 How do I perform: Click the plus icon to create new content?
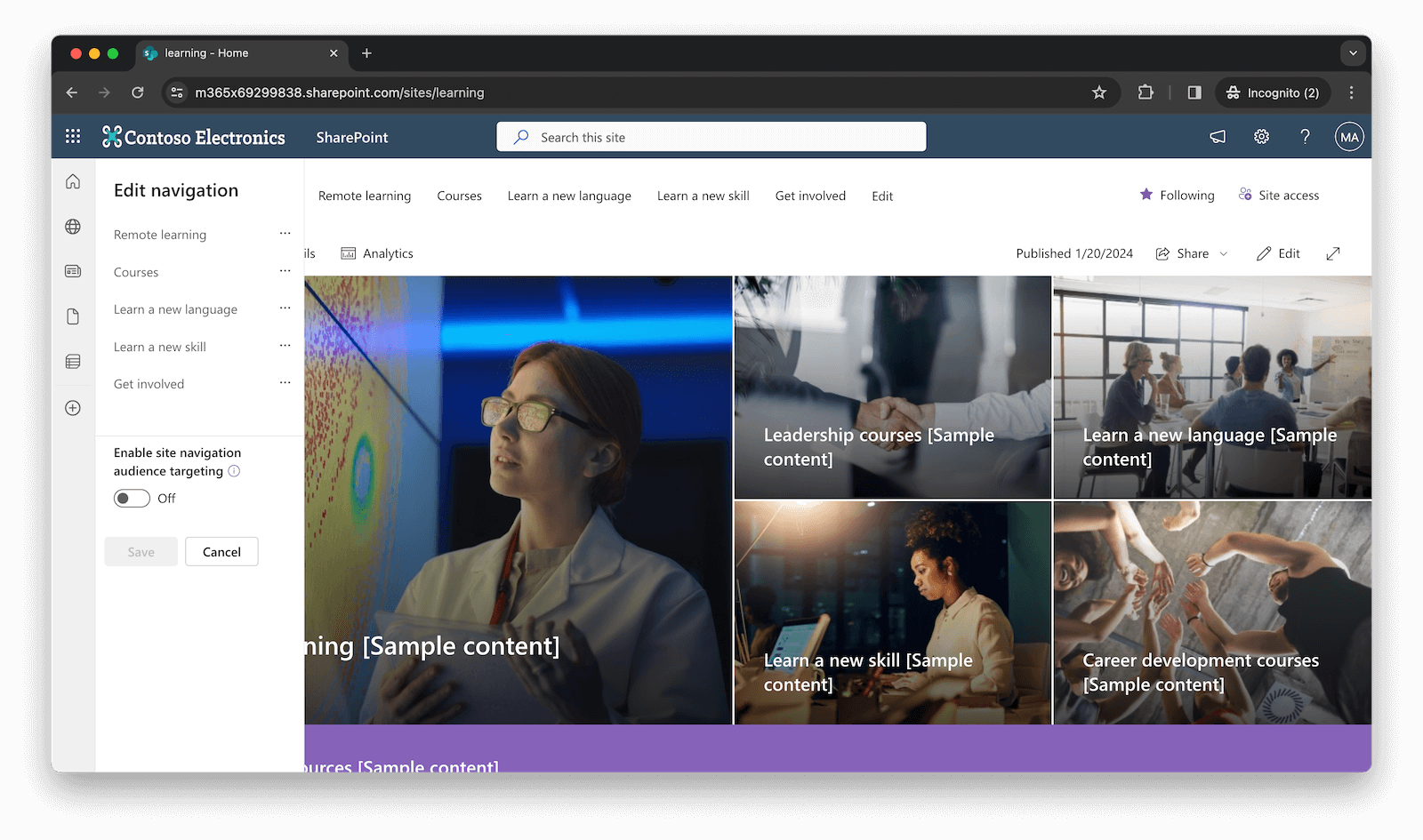[72, 407]
